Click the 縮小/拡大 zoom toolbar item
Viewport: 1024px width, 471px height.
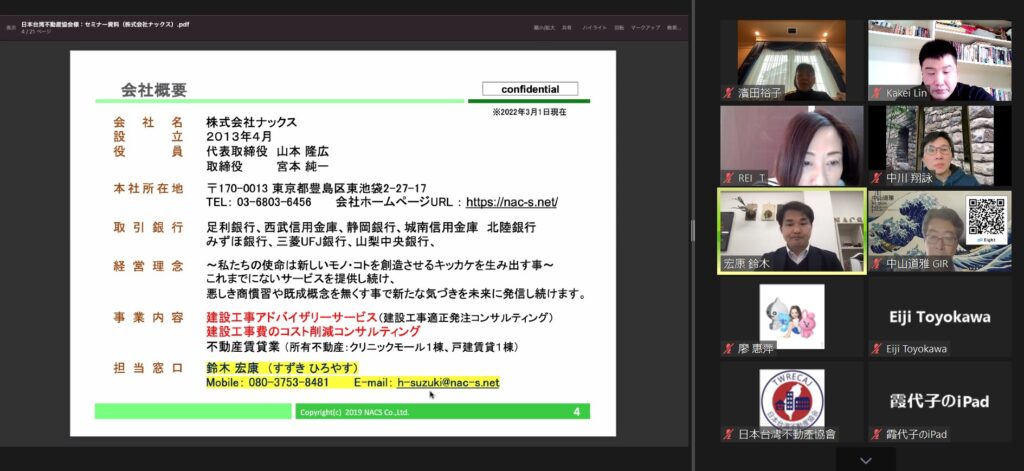(x=544, y=27)
